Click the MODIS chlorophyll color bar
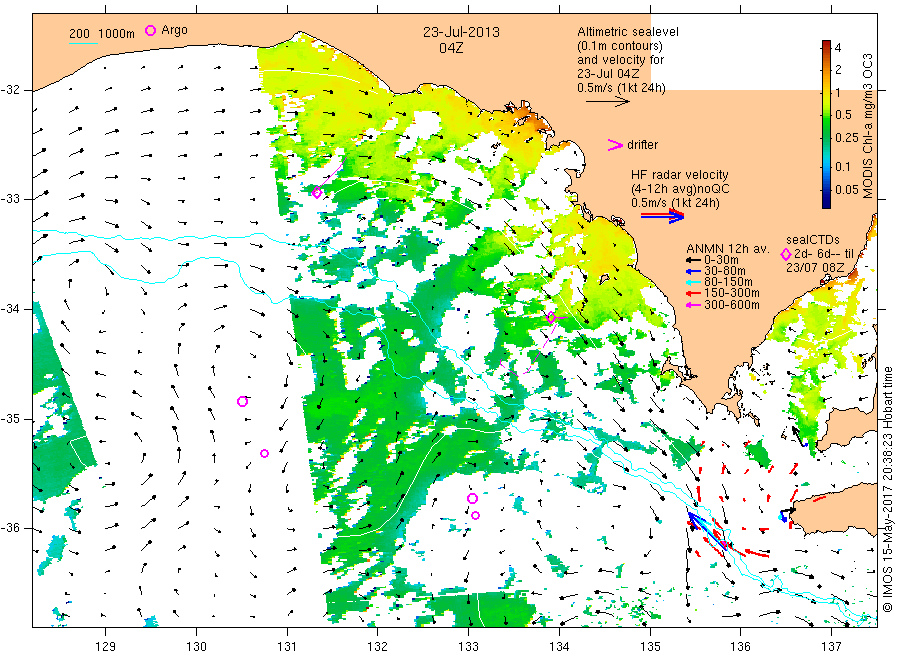The width and height of the screenshot is (900, 660). [826, 124]
